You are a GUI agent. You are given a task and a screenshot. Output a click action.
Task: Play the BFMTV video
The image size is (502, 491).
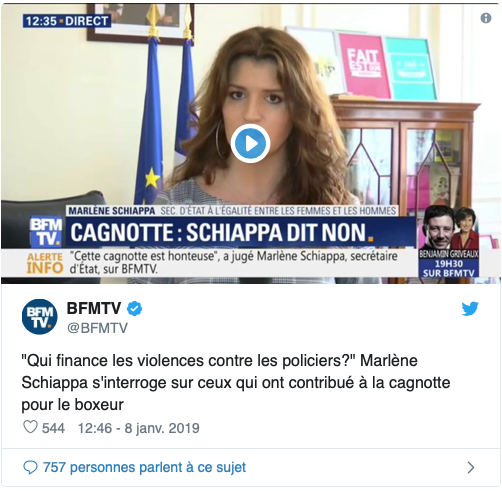pos(250,143)
